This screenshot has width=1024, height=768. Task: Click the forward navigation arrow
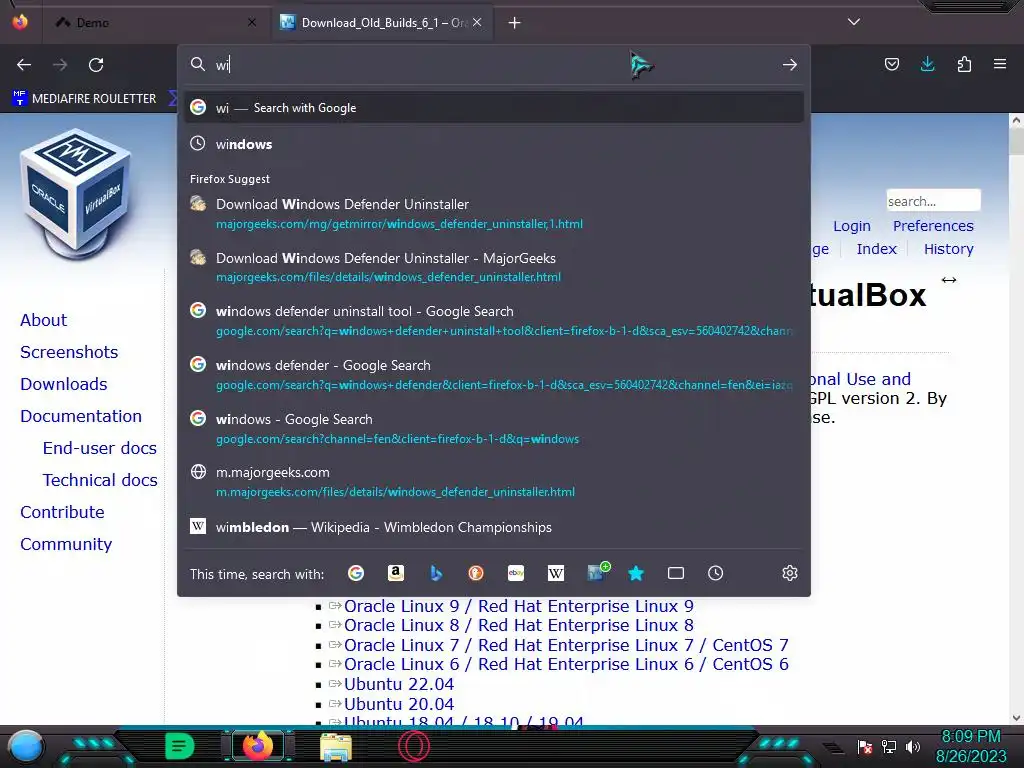tap(60, 65)
